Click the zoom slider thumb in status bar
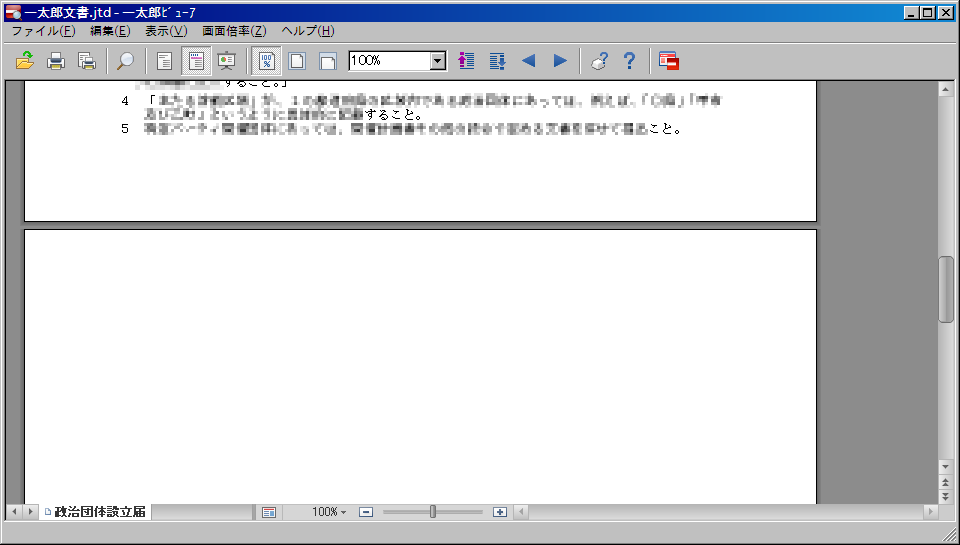Image resolution: width=960 pixels, height=545 pixels. coord(433,511)
